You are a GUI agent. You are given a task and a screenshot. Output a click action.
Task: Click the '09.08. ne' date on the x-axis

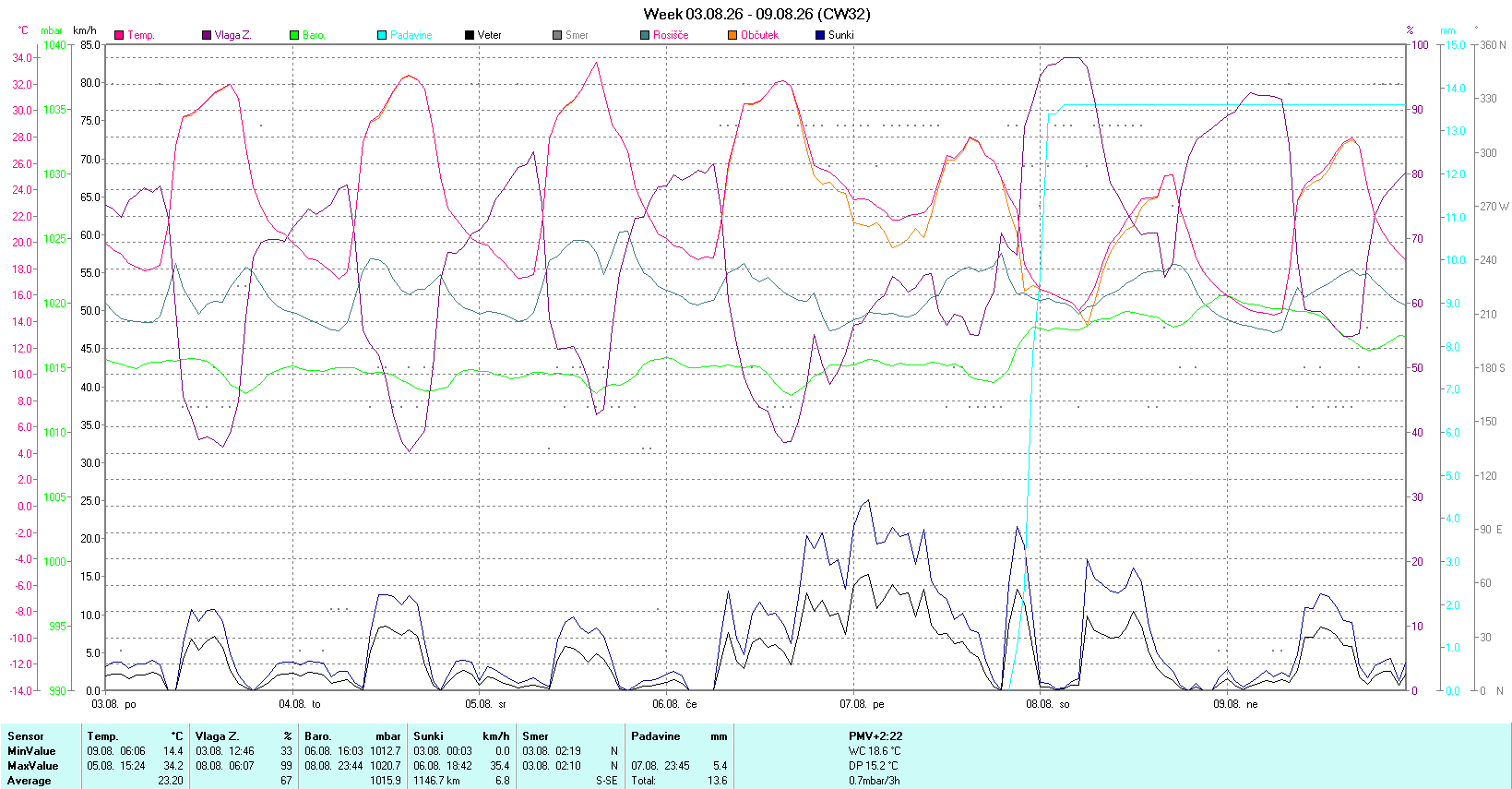coord(1235,704)
